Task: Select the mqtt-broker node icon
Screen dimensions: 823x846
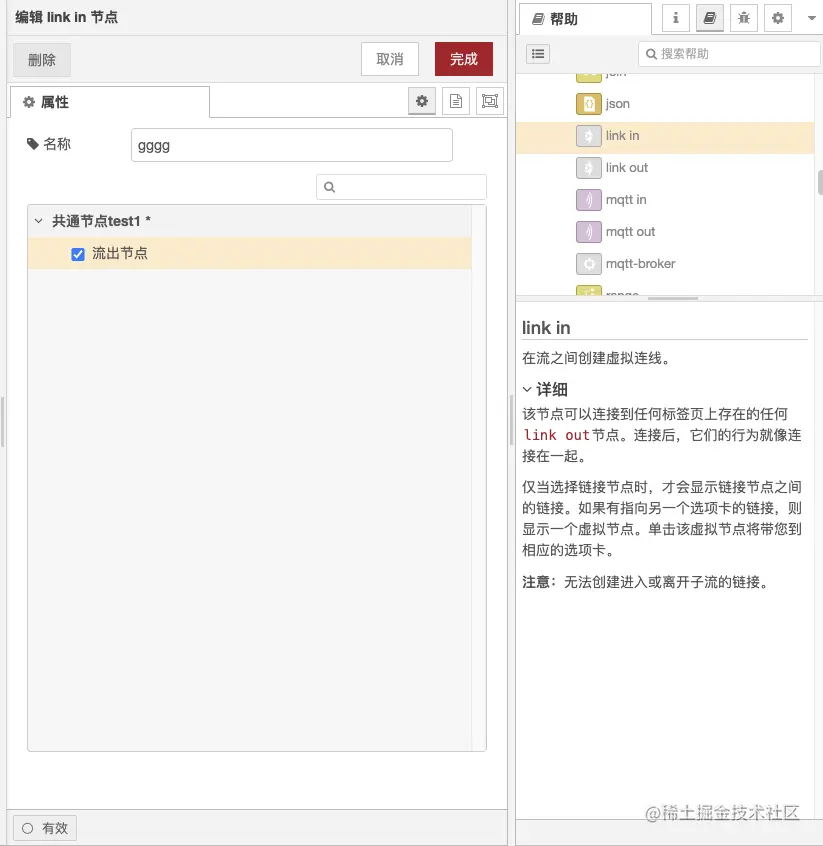Action: 589,264
